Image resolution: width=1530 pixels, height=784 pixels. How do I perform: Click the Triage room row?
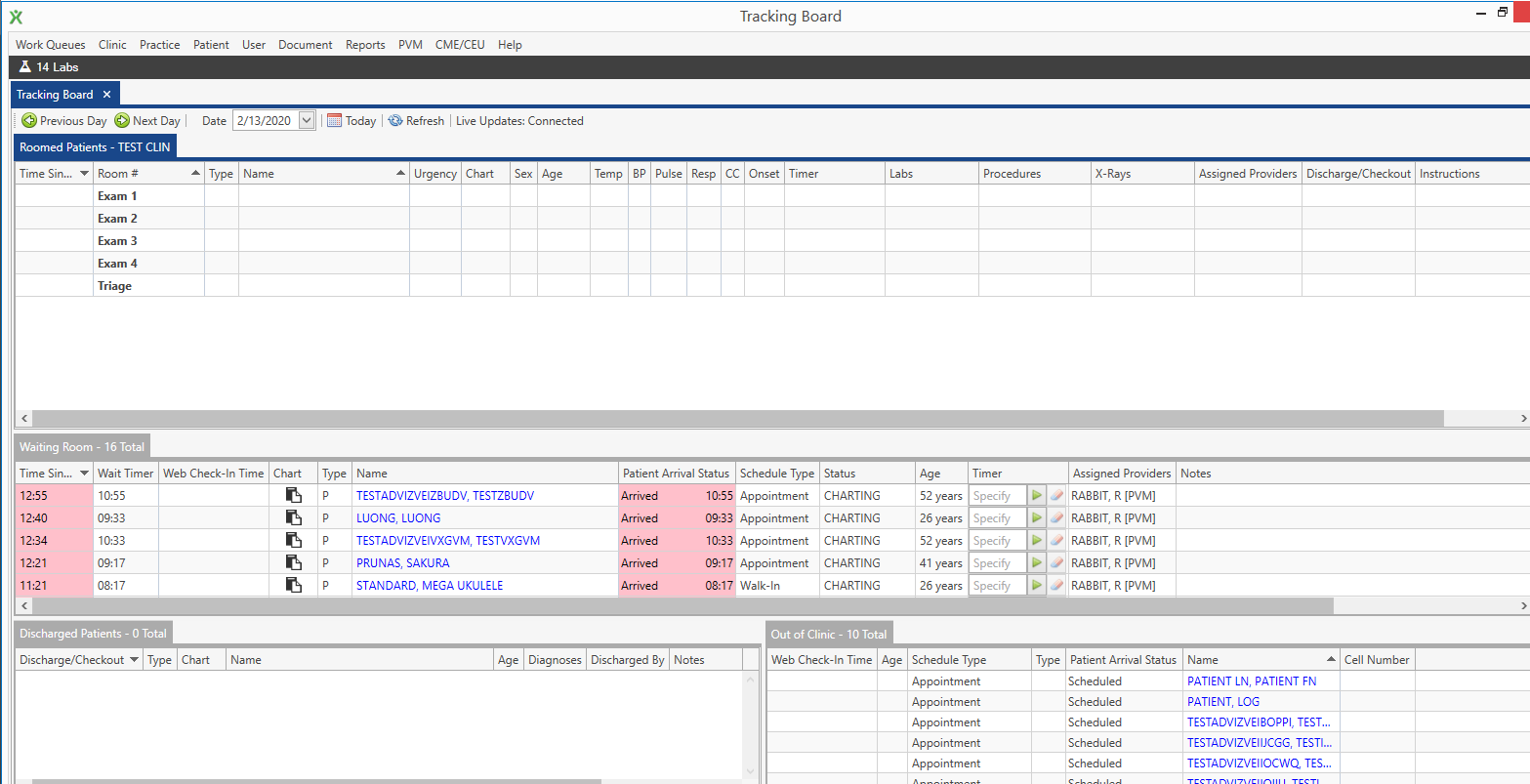tap(771, 286)
